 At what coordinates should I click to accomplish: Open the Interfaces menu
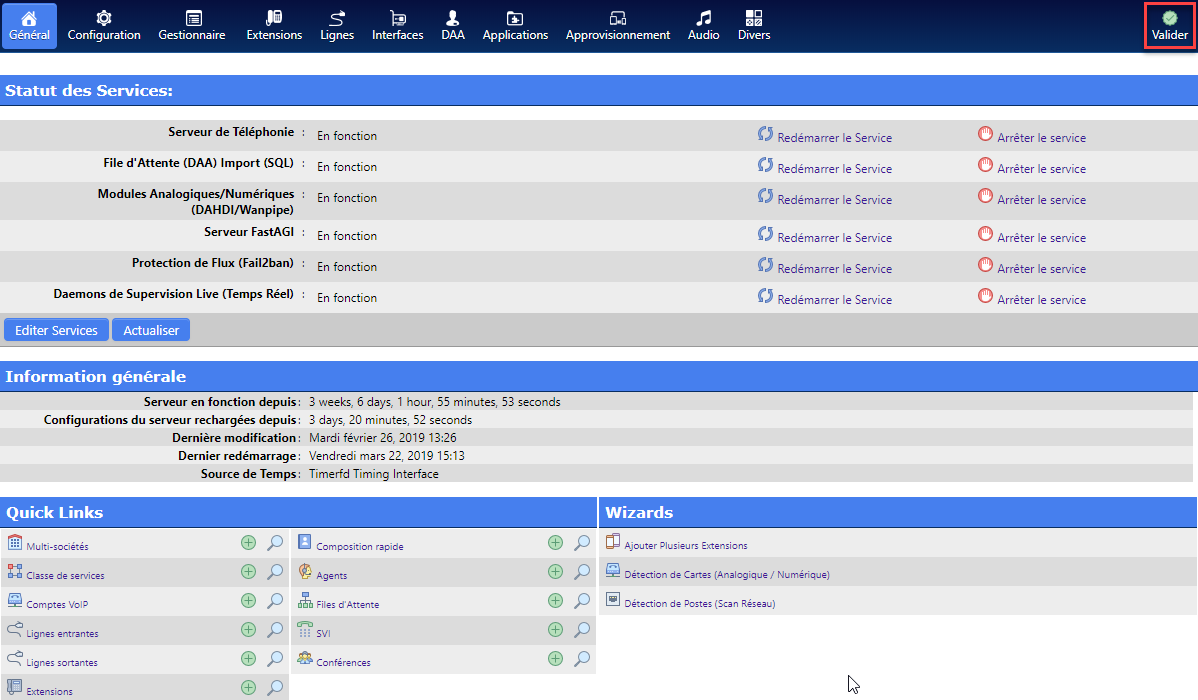tap(397, 26)
